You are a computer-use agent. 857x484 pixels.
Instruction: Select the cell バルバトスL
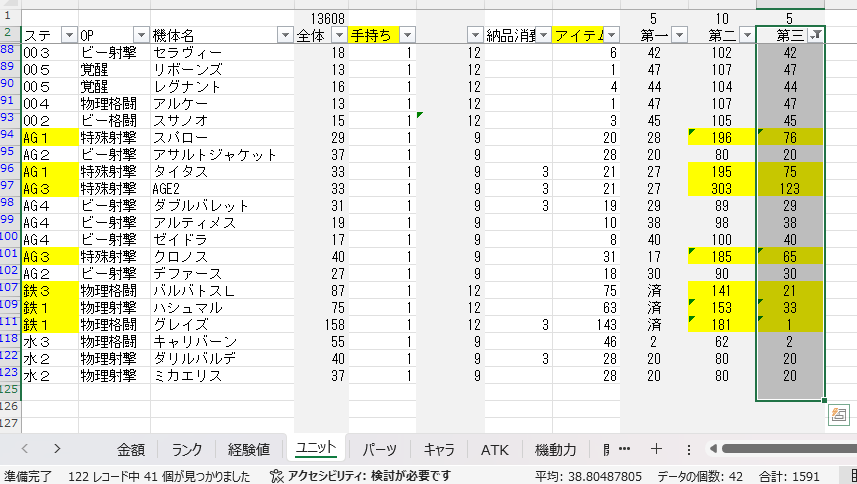[222, 291]
